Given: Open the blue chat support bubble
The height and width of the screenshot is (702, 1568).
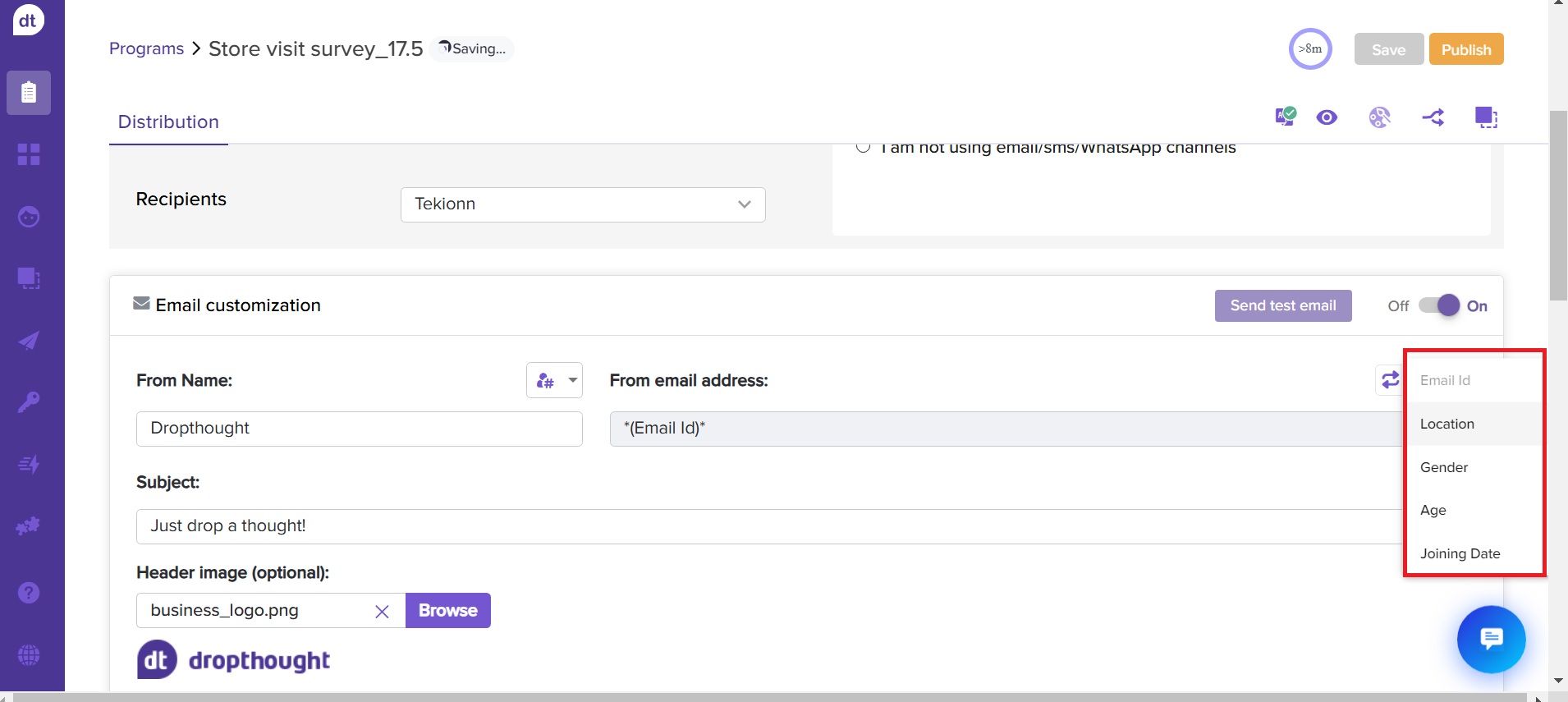Looking at the screenshot, I should click(1491, 639).
